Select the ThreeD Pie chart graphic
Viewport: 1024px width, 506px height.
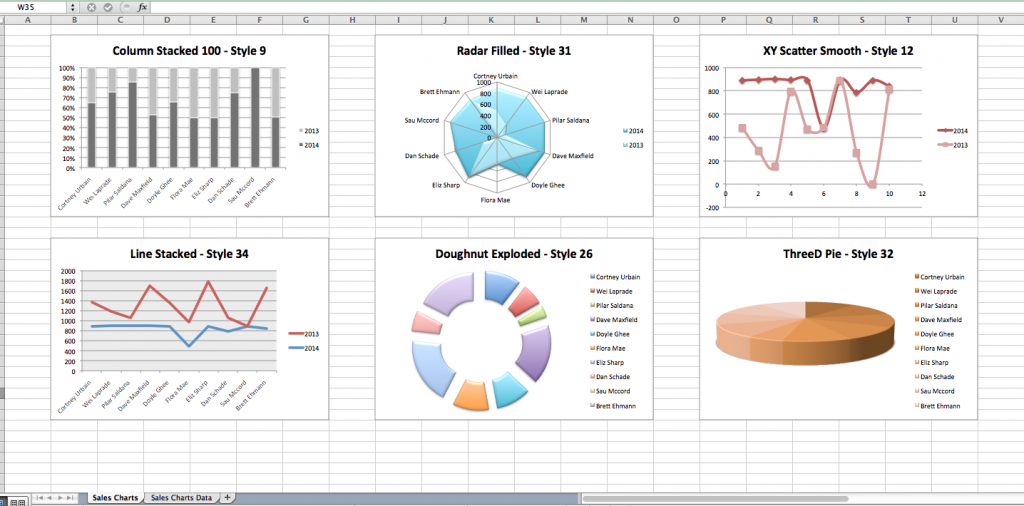pyautogui.click(x=800, y=325)
